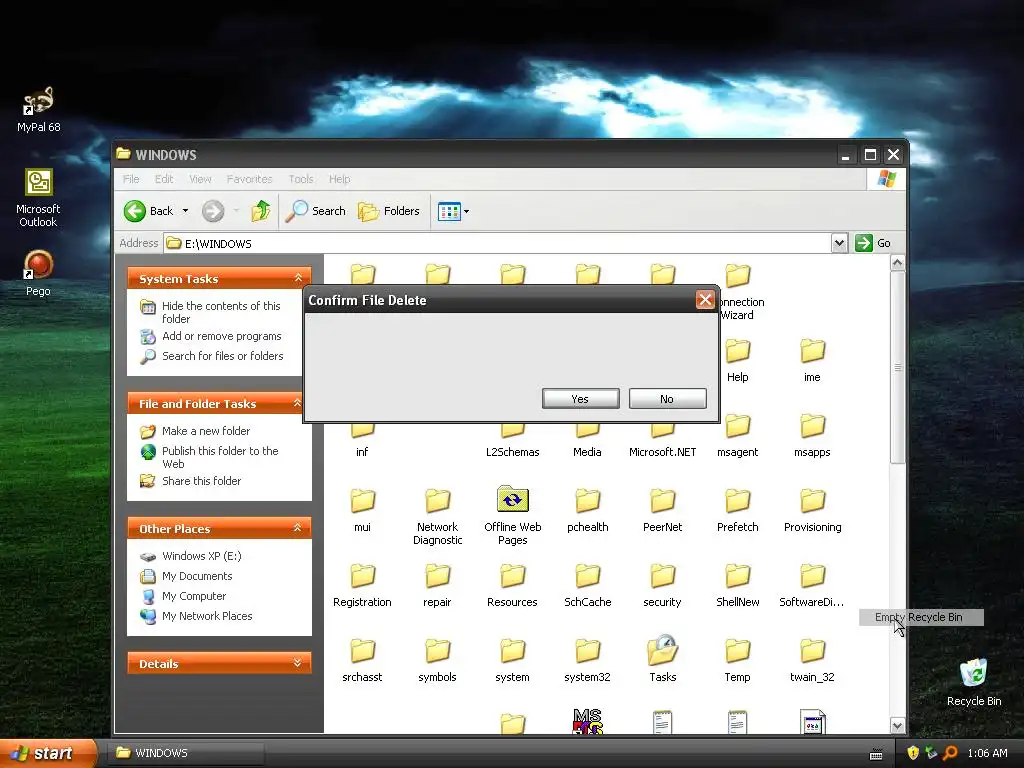Launch the Pego desktop shortcut
The image size is (1024, 768).
[39, 274]
